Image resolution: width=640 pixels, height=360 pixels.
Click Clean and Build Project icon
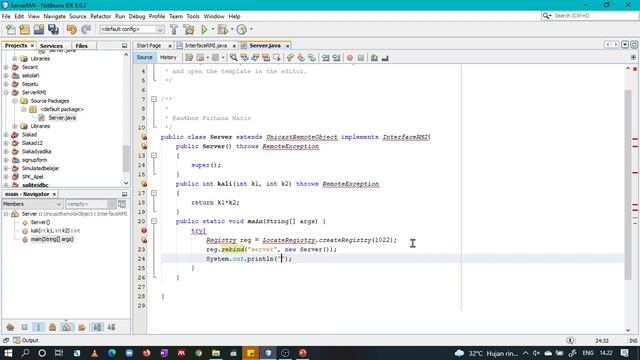(x=189, y=29)
